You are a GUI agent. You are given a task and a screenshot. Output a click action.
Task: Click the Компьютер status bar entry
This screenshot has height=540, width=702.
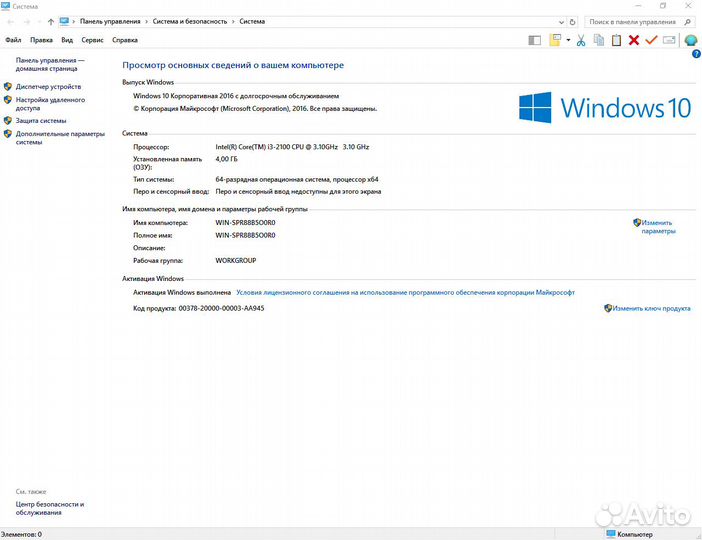pos(629,534)
